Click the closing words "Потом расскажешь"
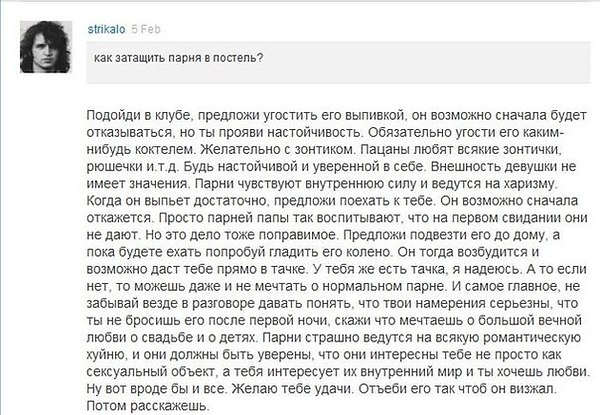 (146, 406)
